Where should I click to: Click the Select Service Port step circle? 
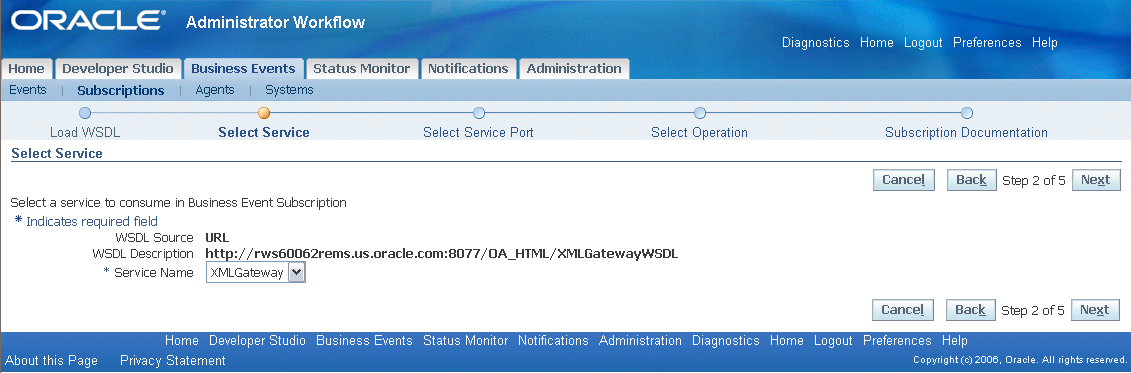(478, 113)
